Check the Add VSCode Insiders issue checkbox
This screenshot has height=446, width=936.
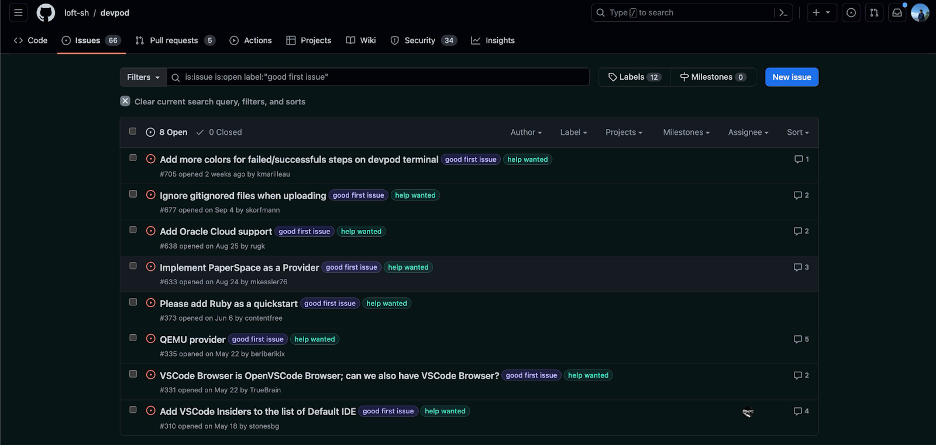(x=133, y=410)
